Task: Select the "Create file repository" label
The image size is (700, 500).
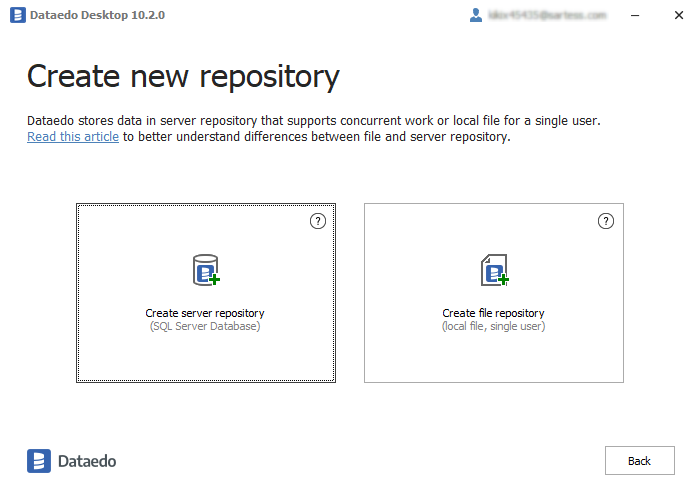Action: point(493,313)
